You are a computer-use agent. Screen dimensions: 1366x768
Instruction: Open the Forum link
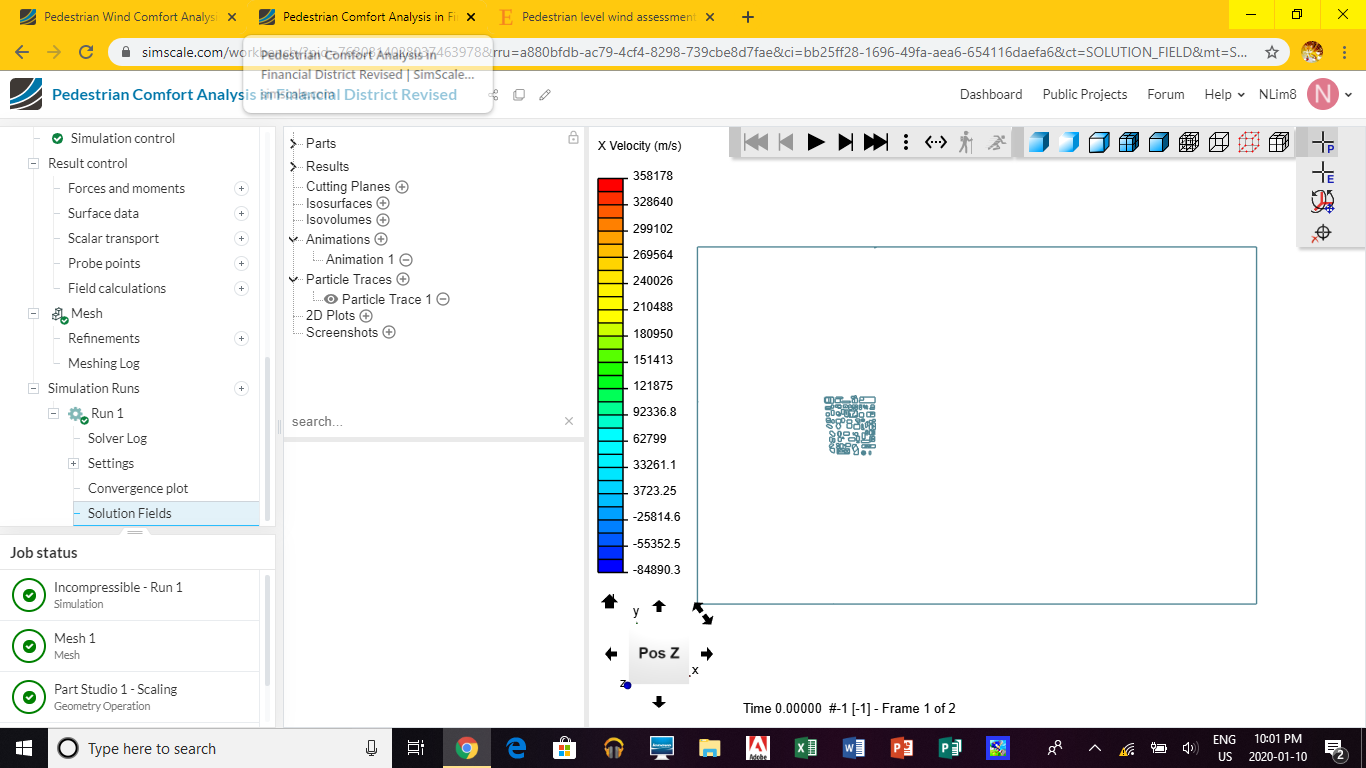(1166, 94)
